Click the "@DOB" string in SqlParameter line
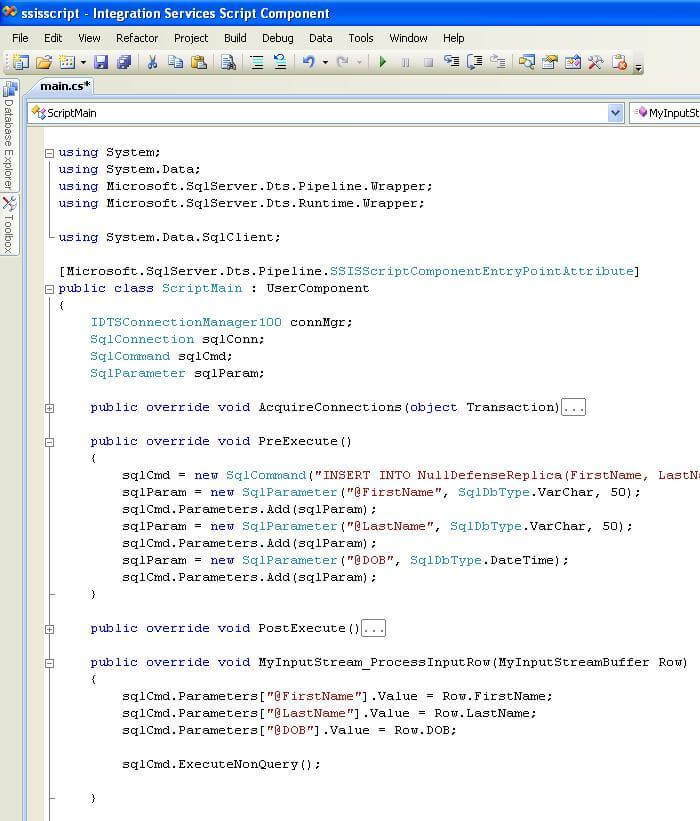Screen dimensions: 700x821 [370, 560]
